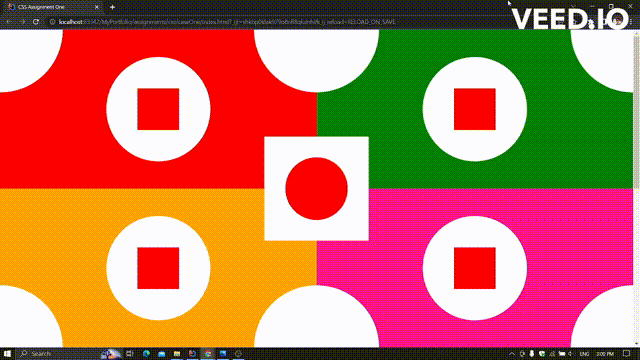Open File Explorer from the taskbar
640x360 pixels.
pyautogui.click(x=177, y=353)
